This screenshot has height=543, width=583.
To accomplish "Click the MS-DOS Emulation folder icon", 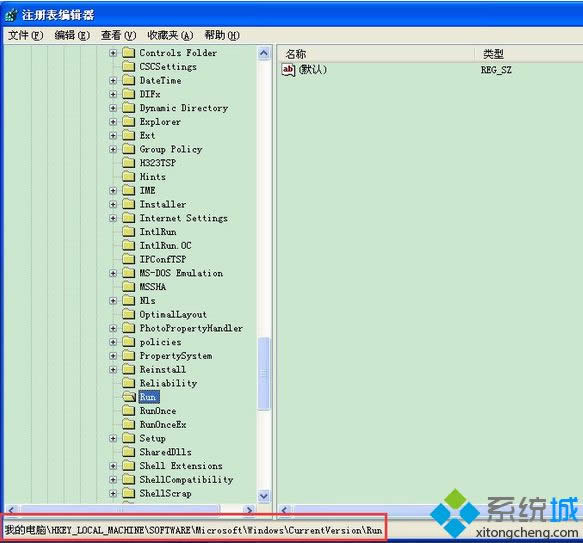I will tap(129, 273).
